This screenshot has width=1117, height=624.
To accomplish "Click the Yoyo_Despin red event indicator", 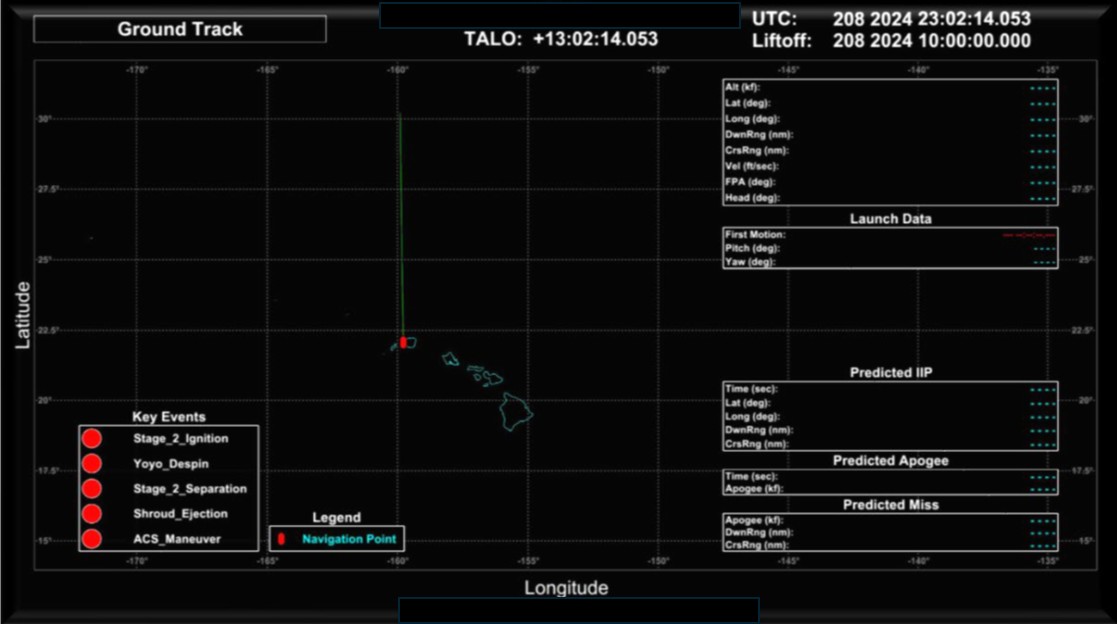I will pyautogui.click(x=91, y=464).
